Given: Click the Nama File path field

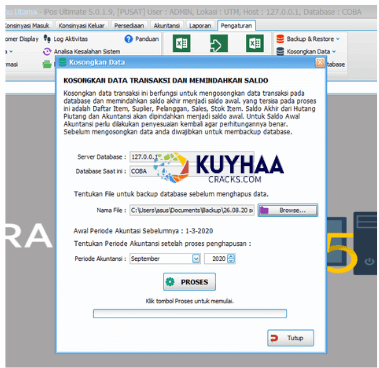Looking at the screenshot, I should coord(192,210).
